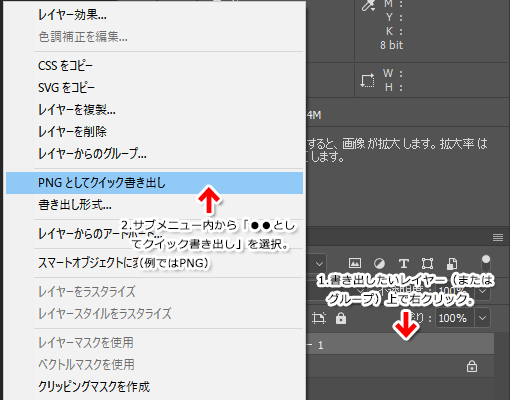Open the opacity dropdown arrow
The height and width of the screenshot is (400, 510).
click(482, 291)
